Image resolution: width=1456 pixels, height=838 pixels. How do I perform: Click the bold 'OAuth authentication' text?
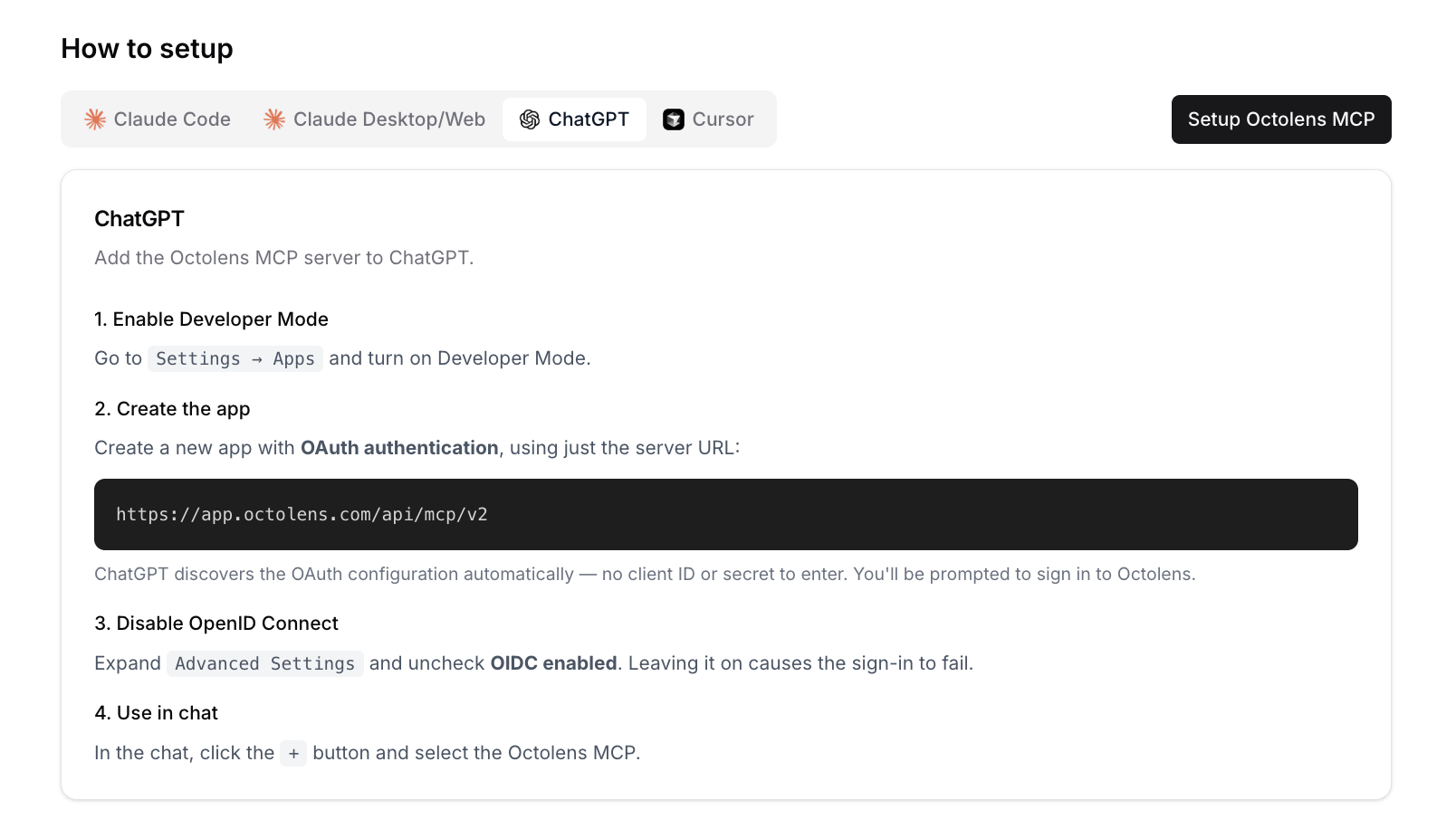pyautogui.click(x=399, y=448)
